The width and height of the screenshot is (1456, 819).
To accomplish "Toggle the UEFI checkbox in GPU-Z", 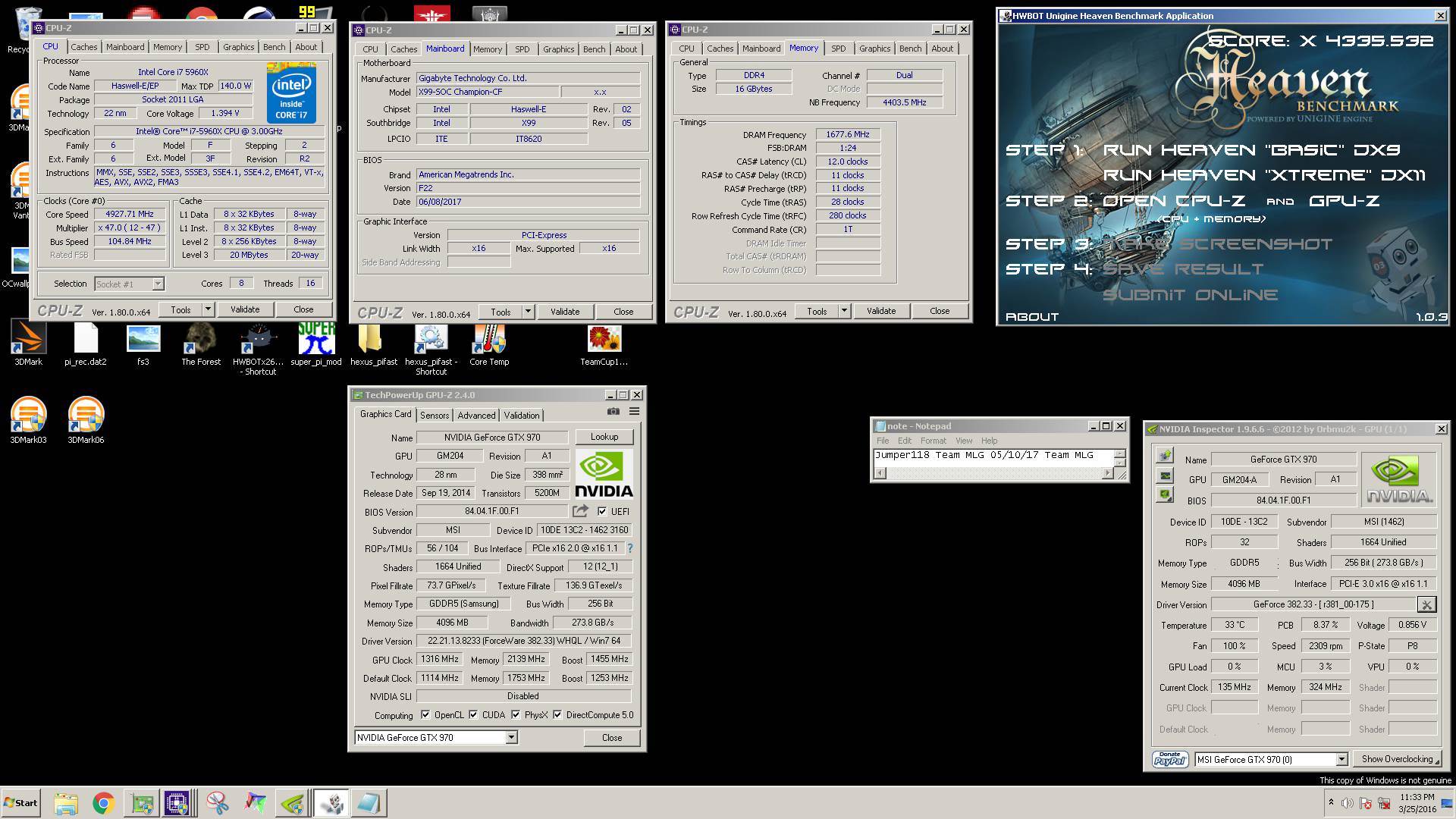I will pyautogui.click(x=602, y=511).
